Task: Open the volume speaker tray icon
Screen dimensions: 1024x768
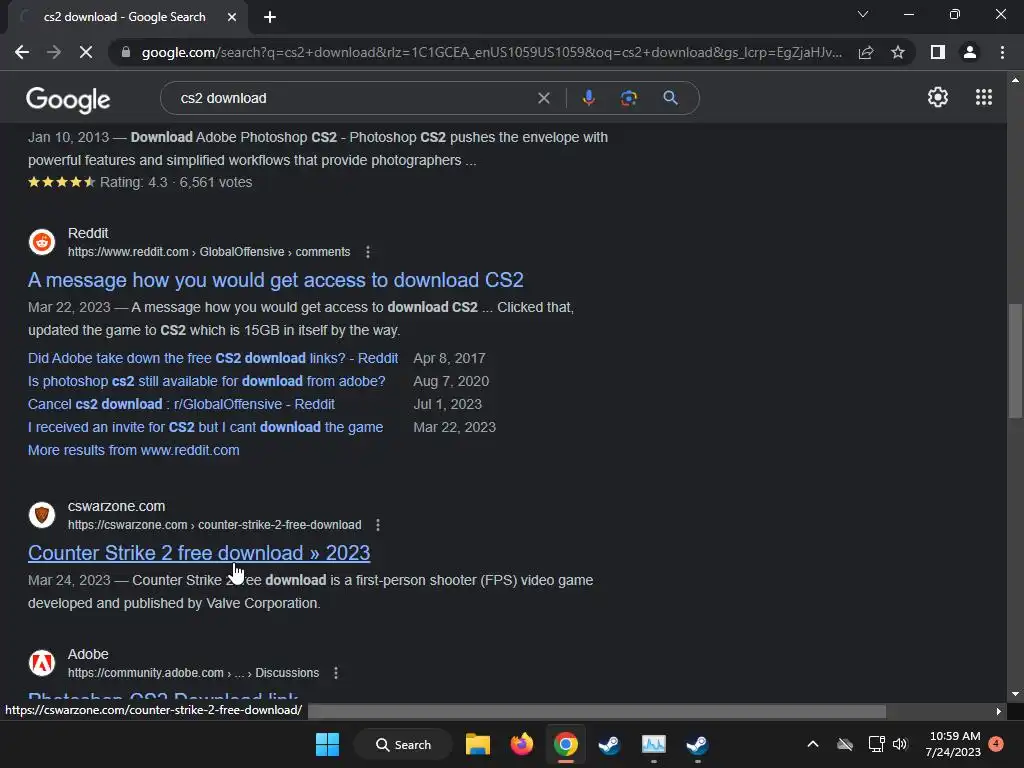Action: (x=900, y=744)
